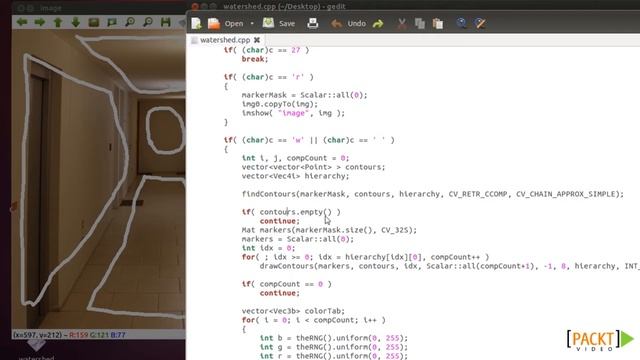This screenshot has width=640, height=360.
Task: Click the Undo arrow icon
Action: [336, 24]
